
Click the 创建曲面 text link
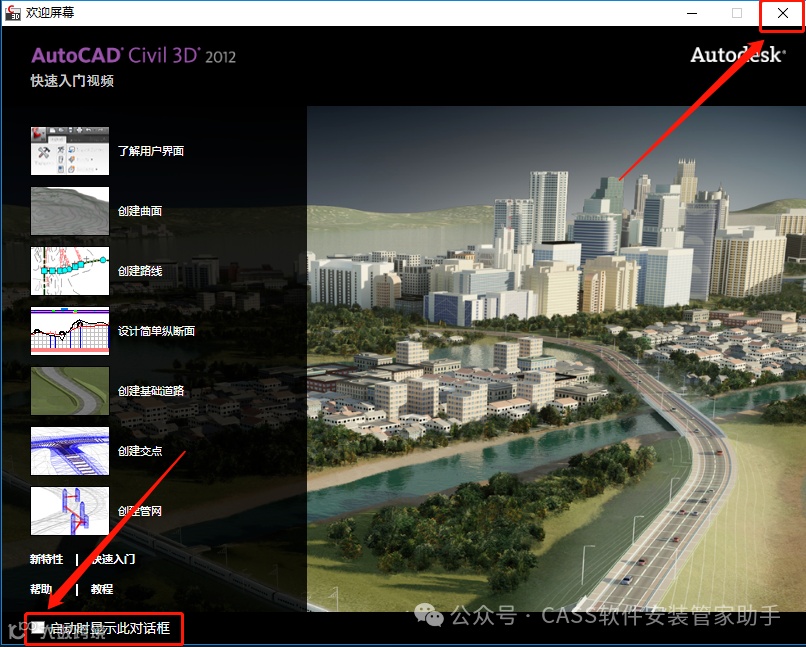pos(140,211)
